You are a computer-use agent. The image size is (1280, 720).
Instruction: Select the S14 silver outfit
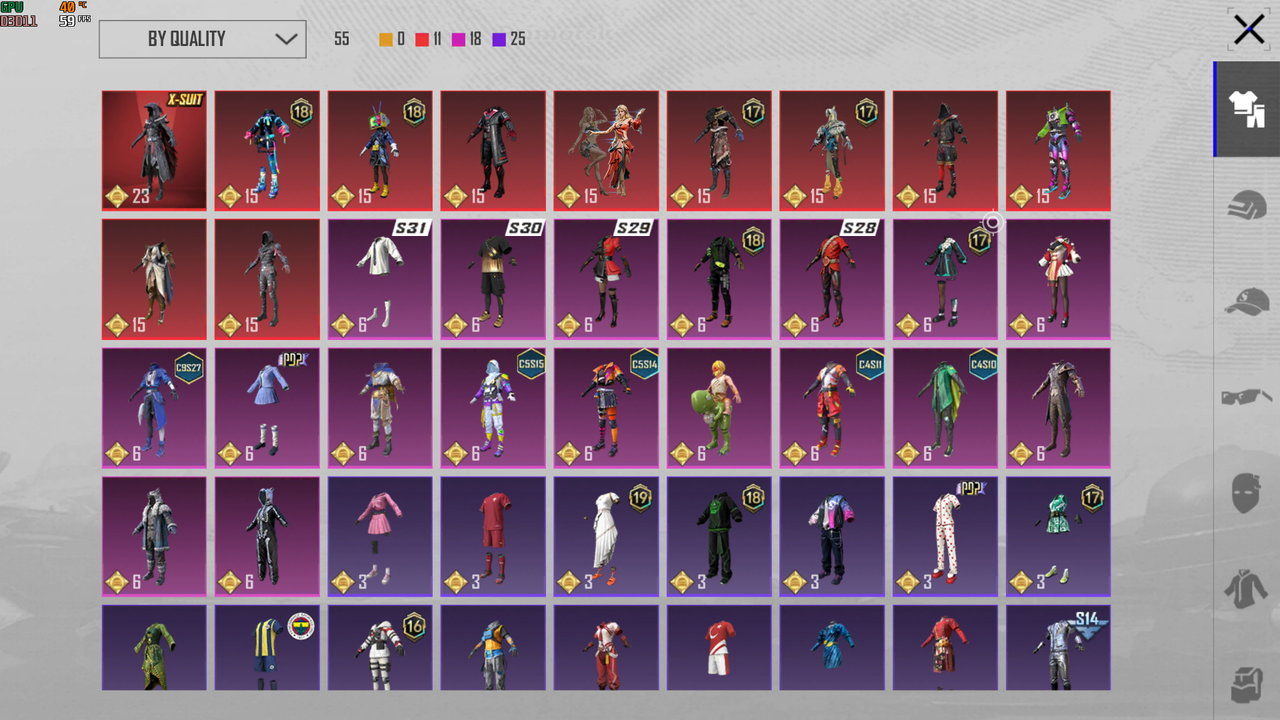[x=1058, y=647]
